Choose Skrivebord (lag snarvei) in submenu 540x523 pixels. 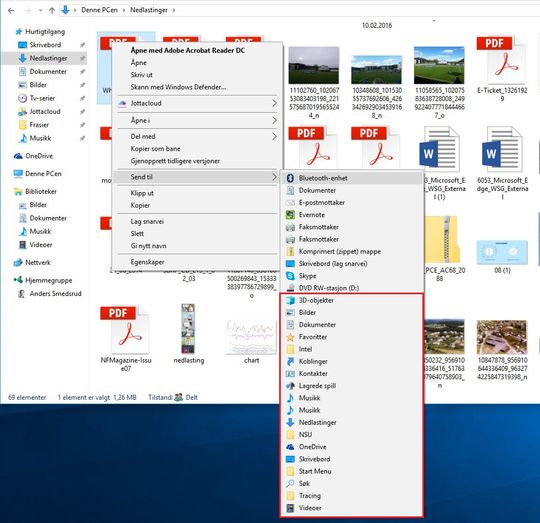pyautogui.click(x=333, y=264)
